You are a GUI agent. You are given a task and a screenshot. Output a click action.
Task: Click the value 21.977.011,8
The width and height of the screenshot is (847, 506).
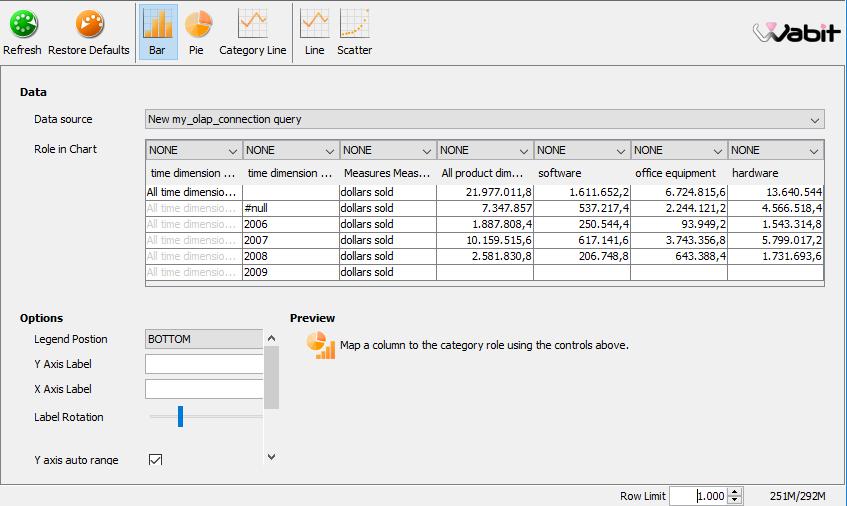click(x=499, y=192)
